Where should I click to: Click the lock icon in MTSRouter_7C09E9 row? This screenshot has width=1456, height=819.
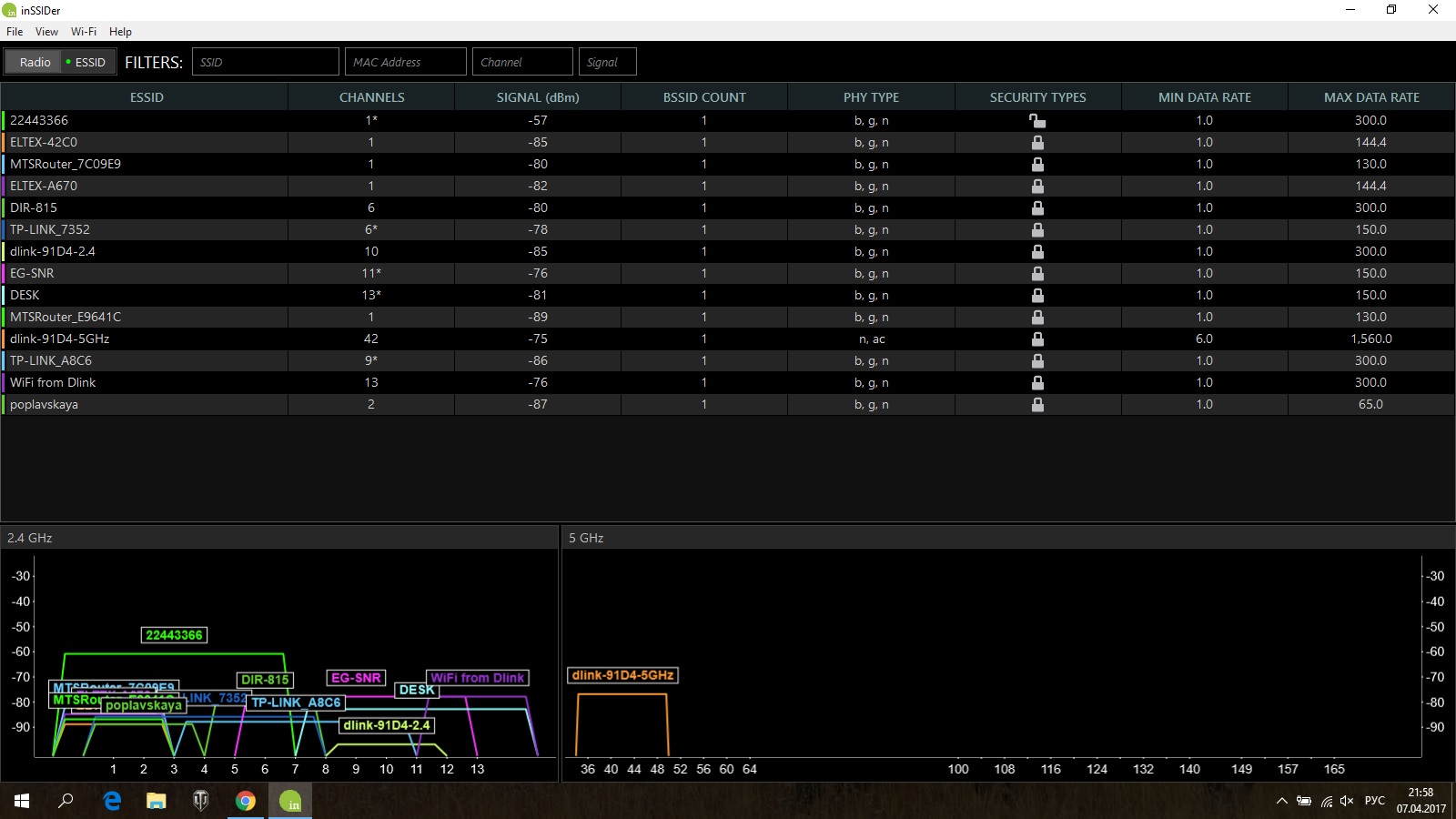coord(1037,164)
